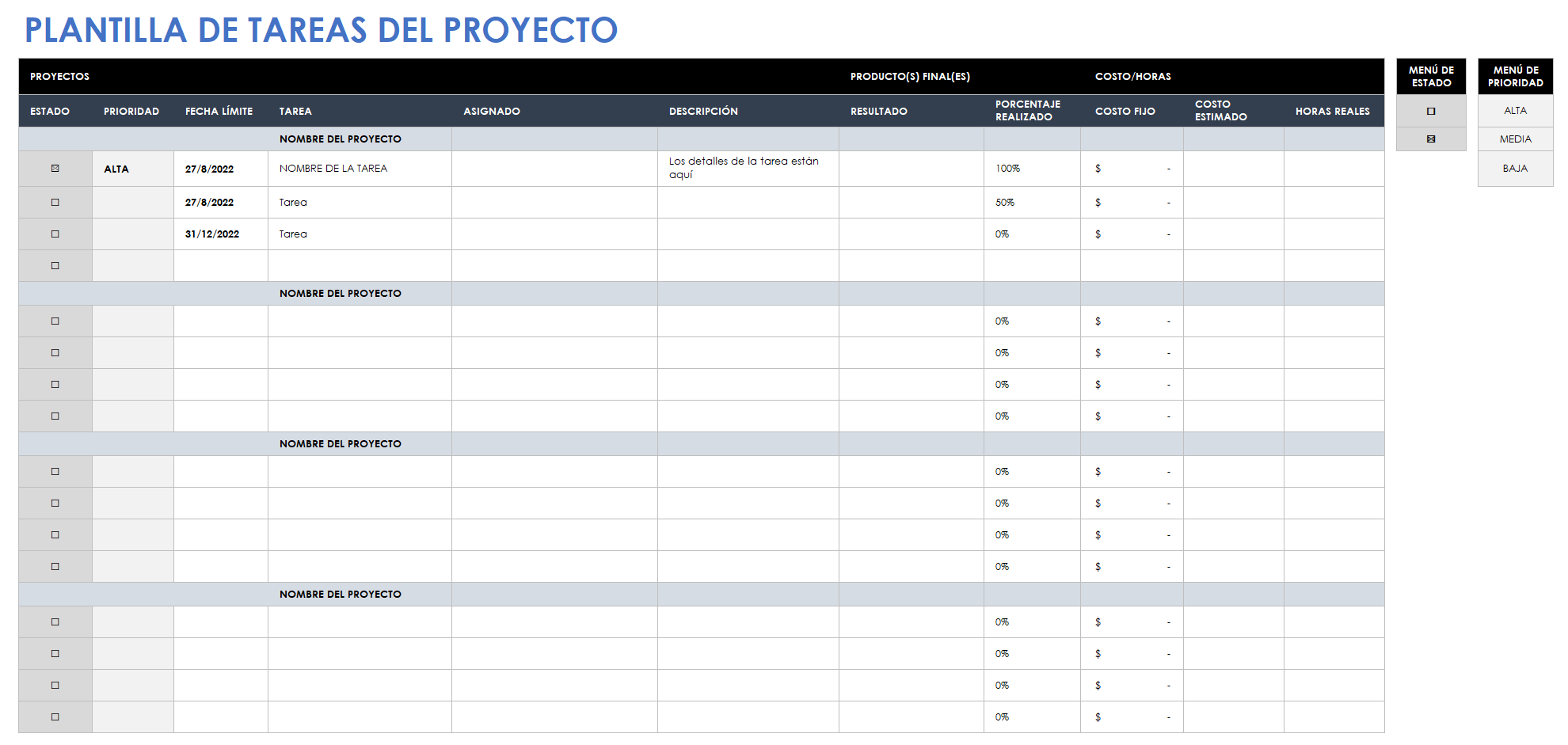The width and height of the screenshot is (1568, 745).
Task: Check the status box for the 31/12/2022 Tarea row
Action: [55, 234]
